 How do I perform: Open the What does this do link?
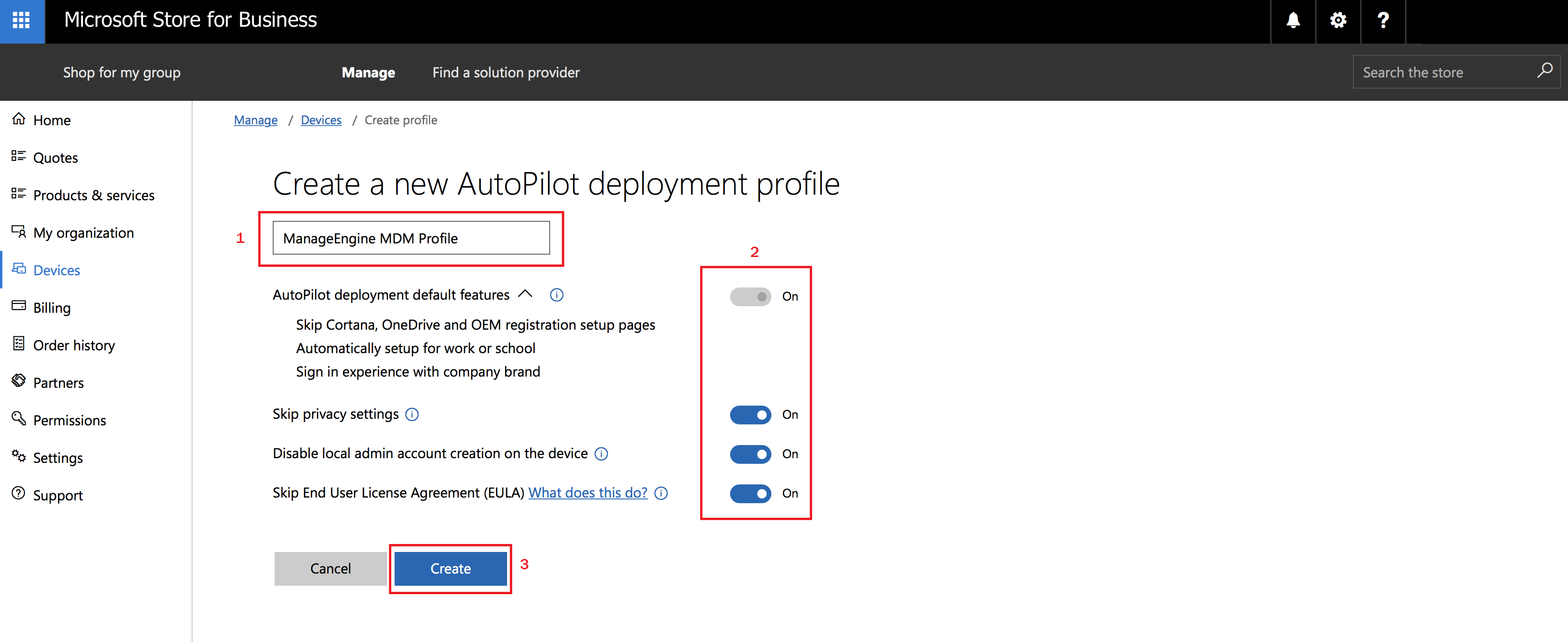[587, 493]
